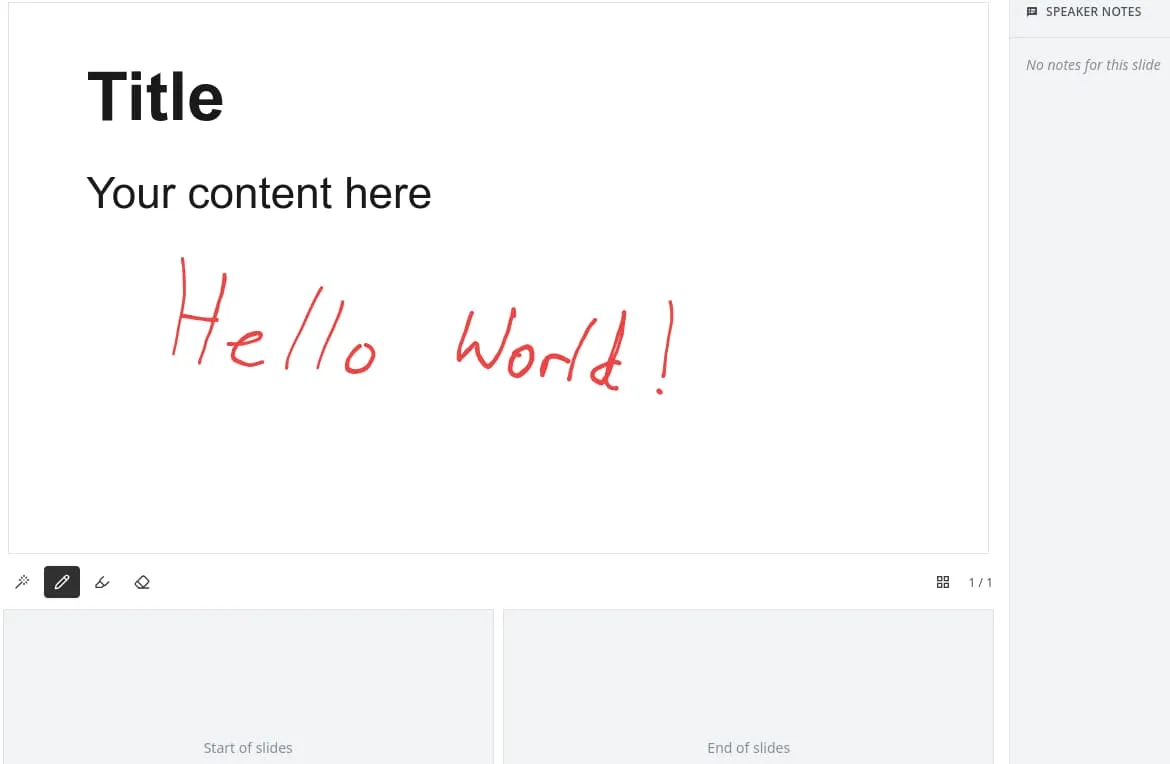The image size is (1170, 764).
Task: Select the highlighter tool
Action: point(102,582)
